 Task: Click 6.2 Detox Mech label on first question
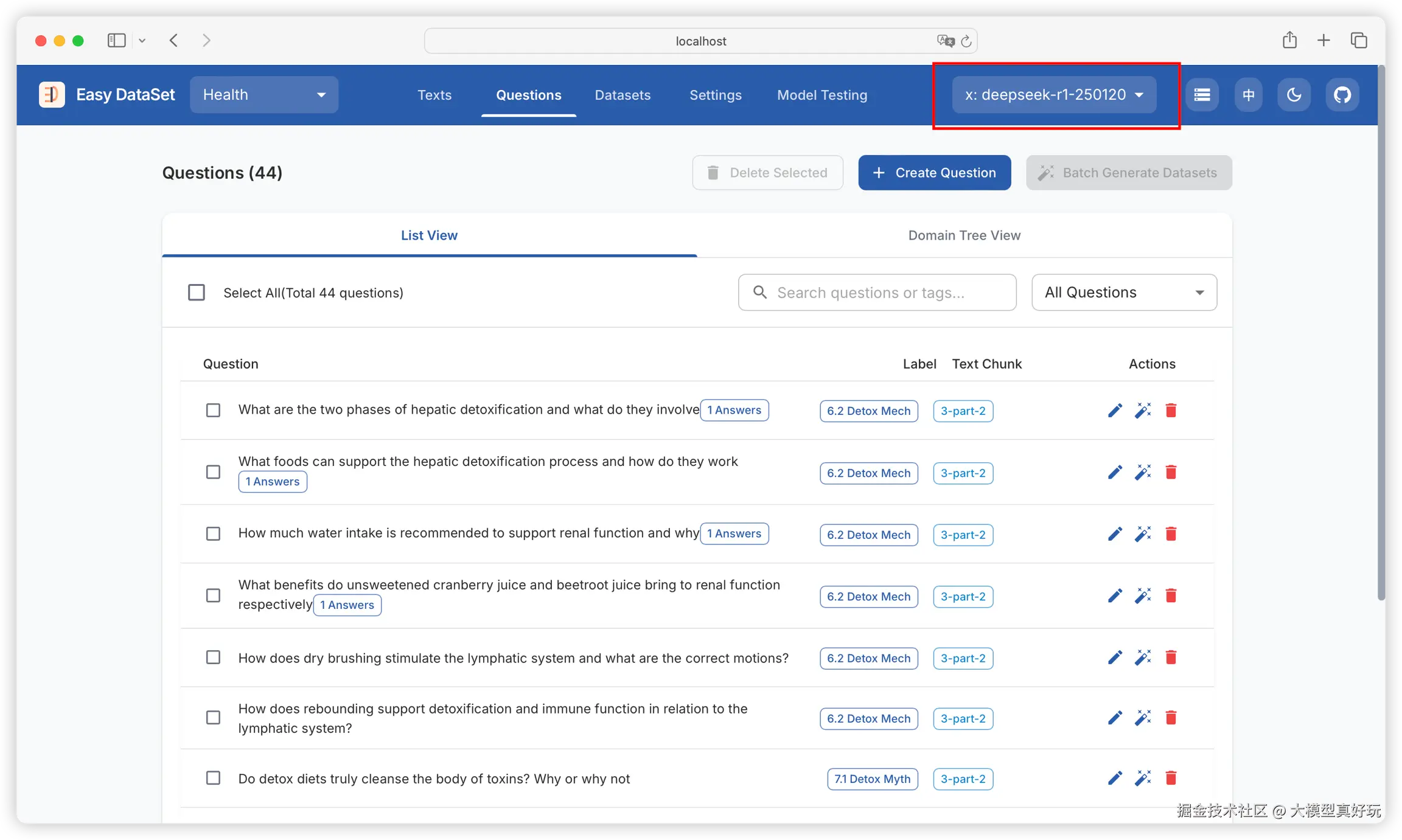click(x=868, y=411)
